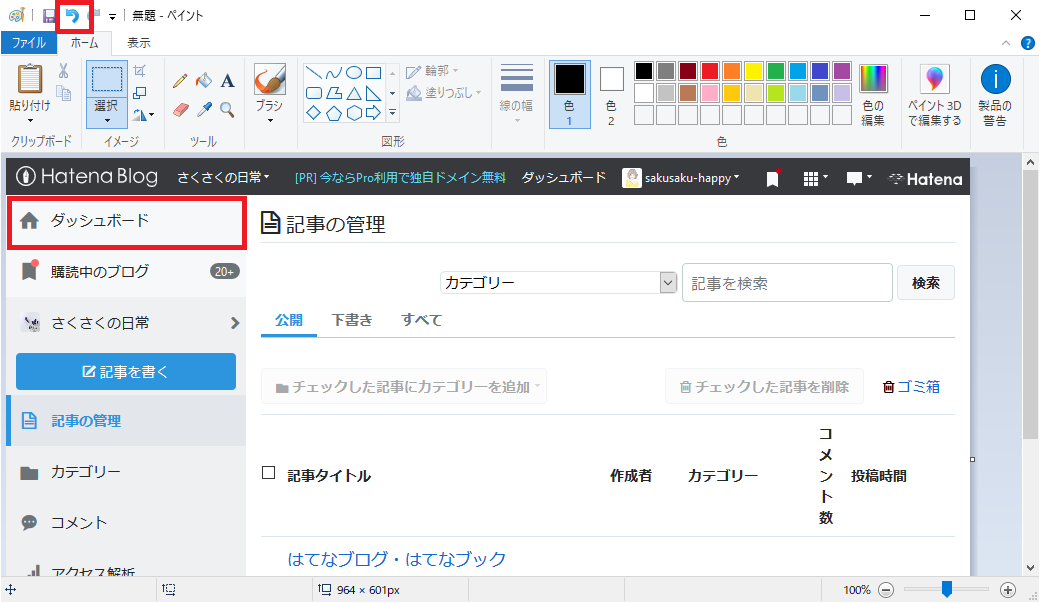Screen dimensions: 1040x603
Task: Click the 記事を書く button
Action: tap(125, 373)
